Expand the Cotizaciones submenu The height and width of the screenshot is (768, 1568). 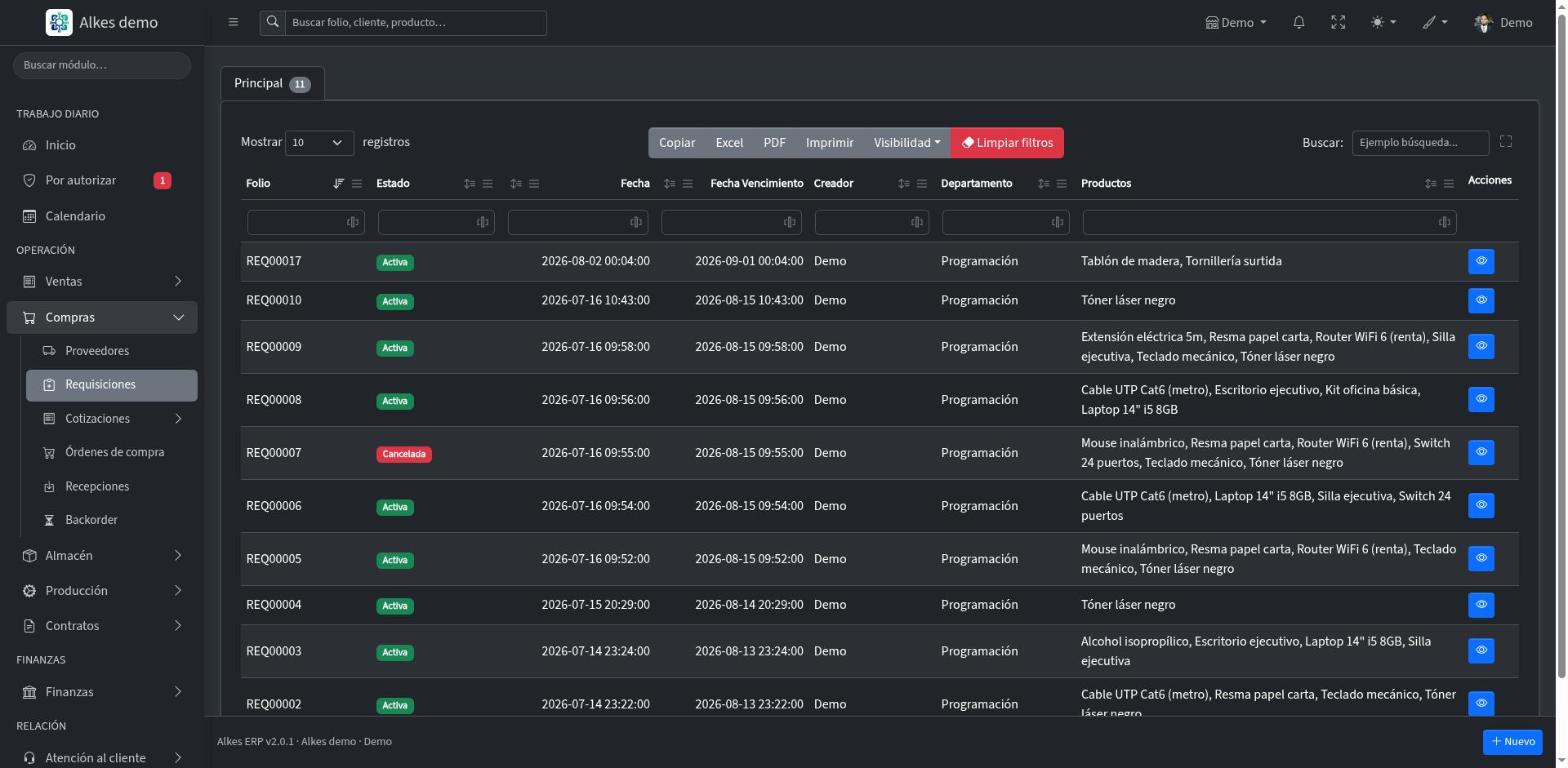pos(112,419)
